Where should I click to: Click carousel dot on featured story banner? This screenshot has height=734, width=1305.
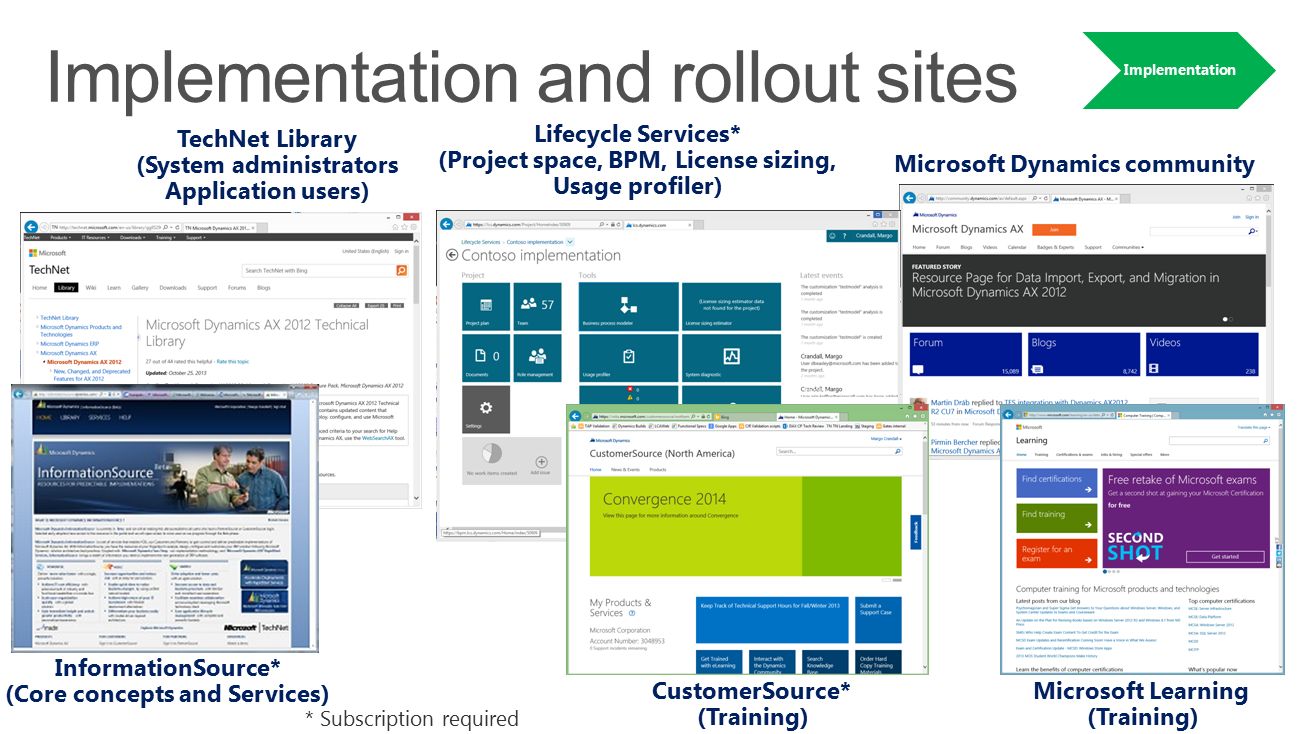[1224, 320]
